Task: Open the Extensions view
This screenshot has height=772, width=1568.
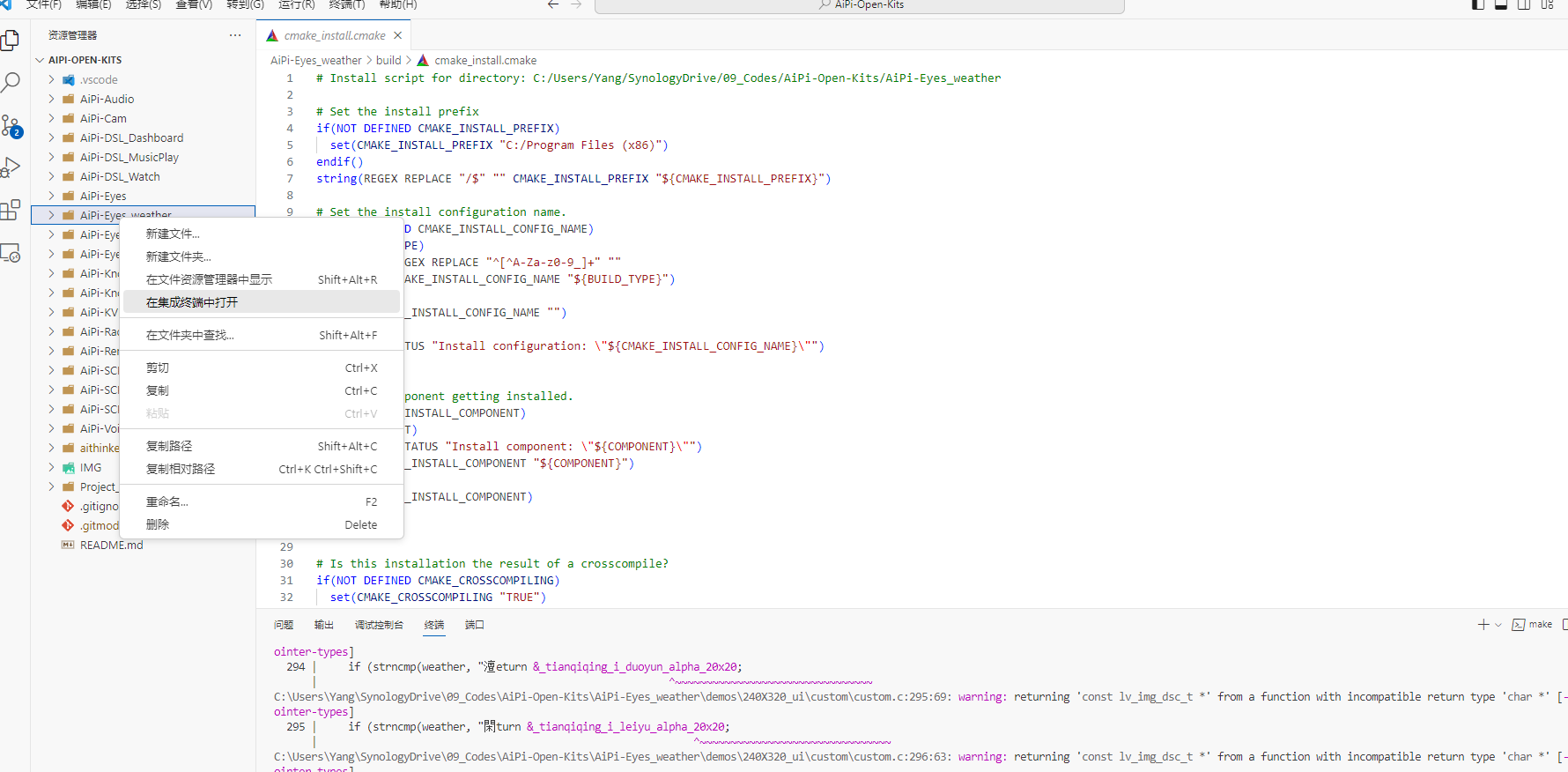Action: 11,210
